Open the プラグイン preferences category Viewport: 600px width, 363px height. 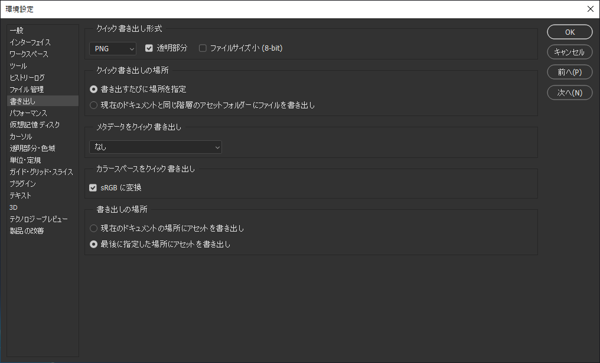tap(23, 184)
